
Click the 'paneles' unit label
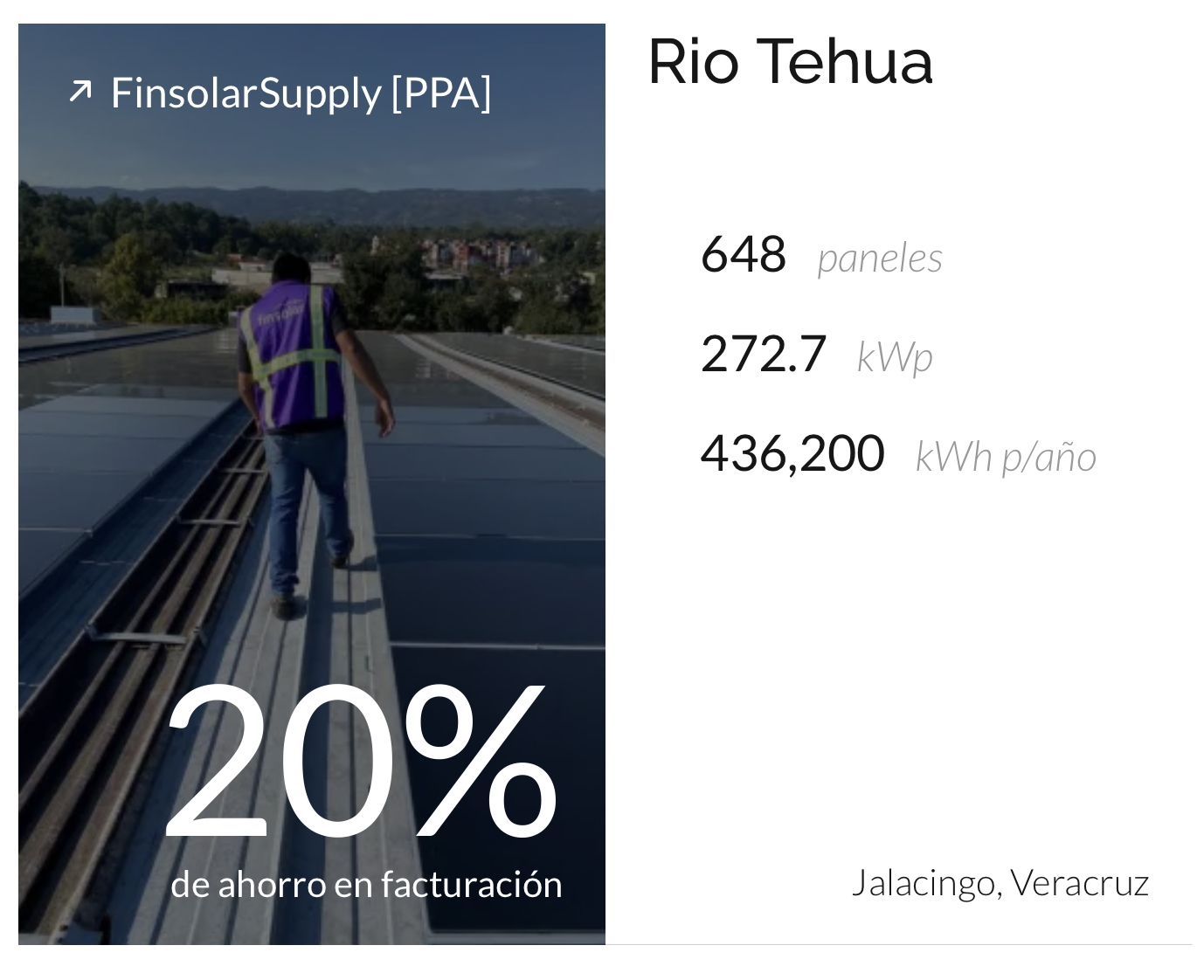coord(880,259)
